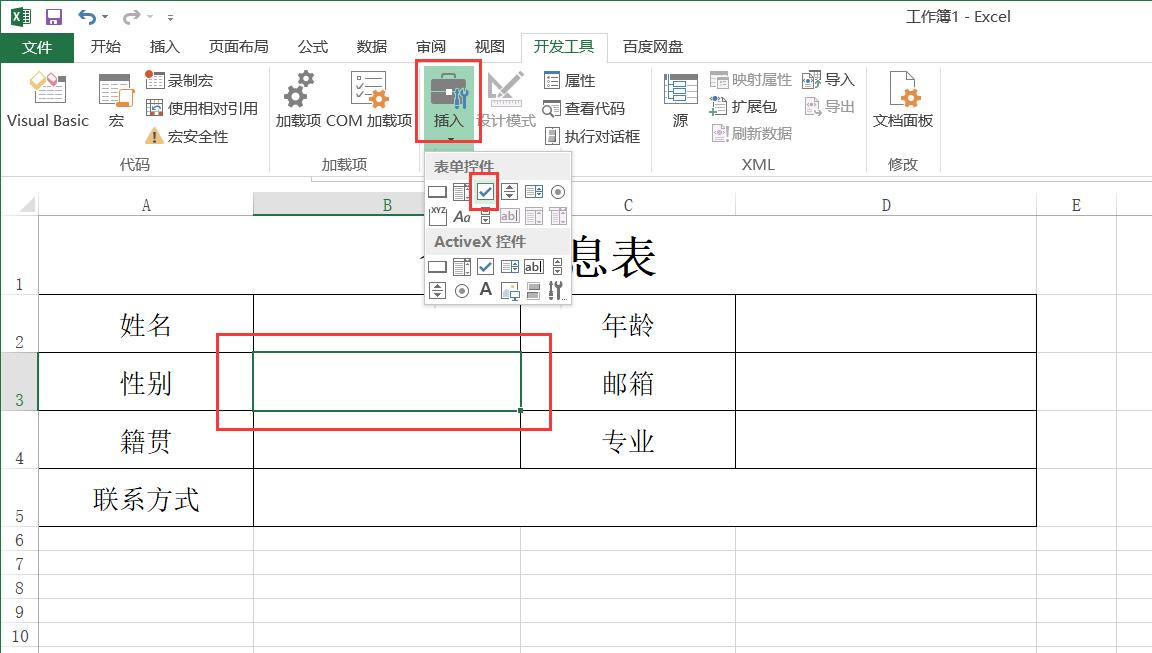Insert a form control Group Box
The width and height of the screenshot is (1152, 653).
[x=437, y=216]
